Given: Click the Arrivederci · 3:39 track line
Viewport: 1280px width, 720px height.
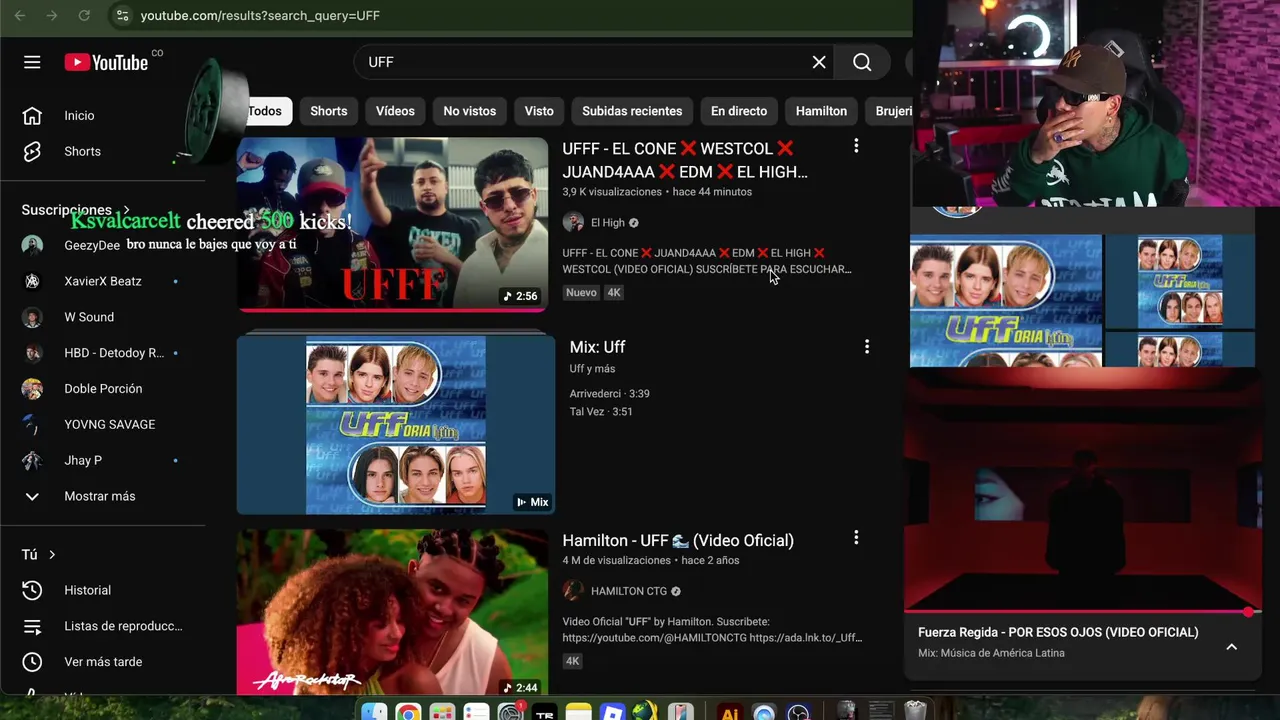Looking at the screenshot, I should coord(609,394).
